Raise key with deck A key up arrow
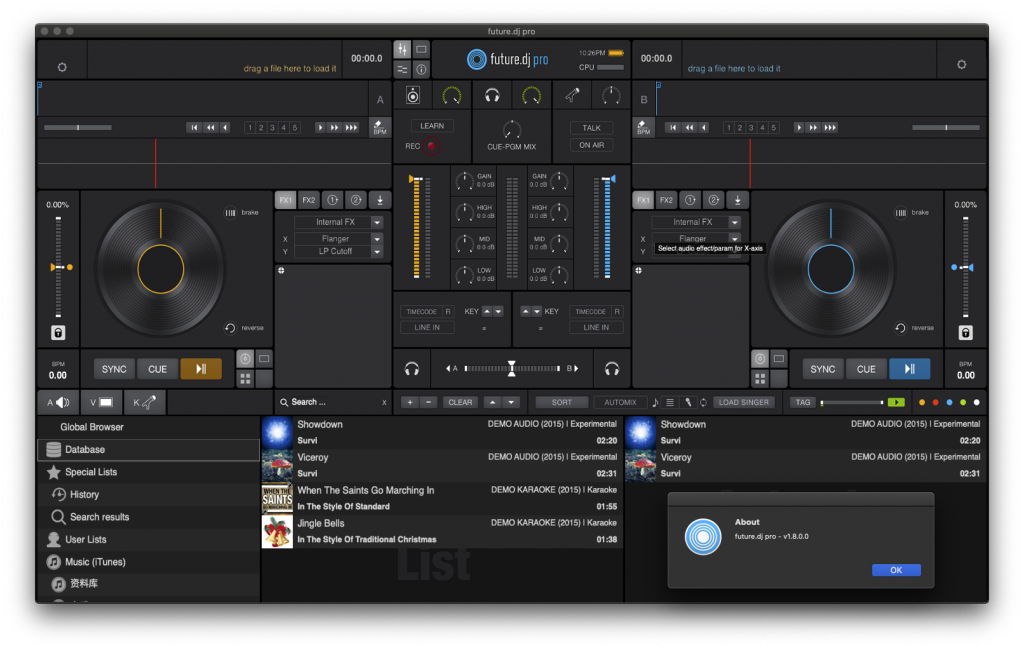Screen dimensions: 1024x650 pos(487,312)
